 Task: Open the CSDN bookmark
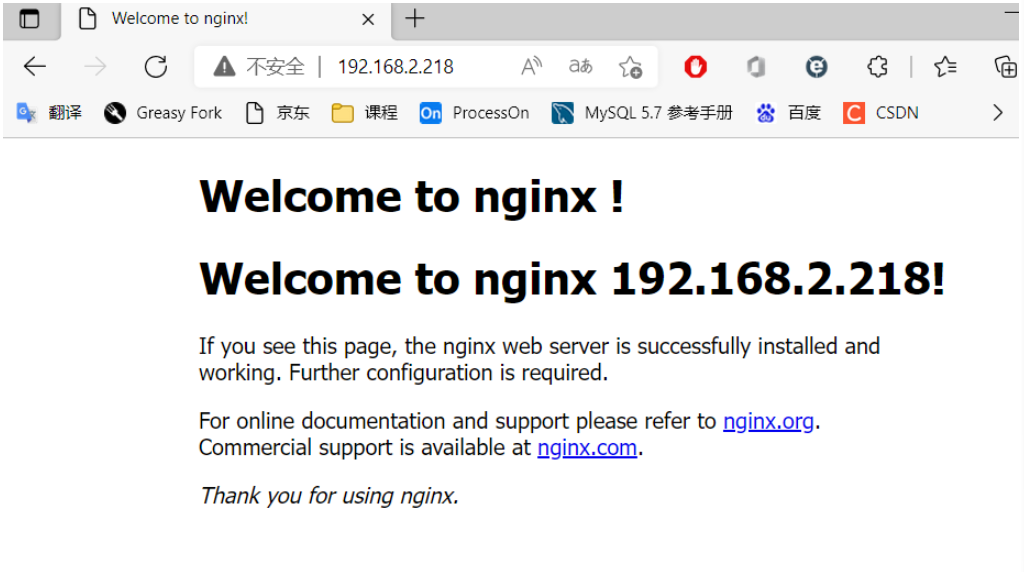tap(881, 113)
